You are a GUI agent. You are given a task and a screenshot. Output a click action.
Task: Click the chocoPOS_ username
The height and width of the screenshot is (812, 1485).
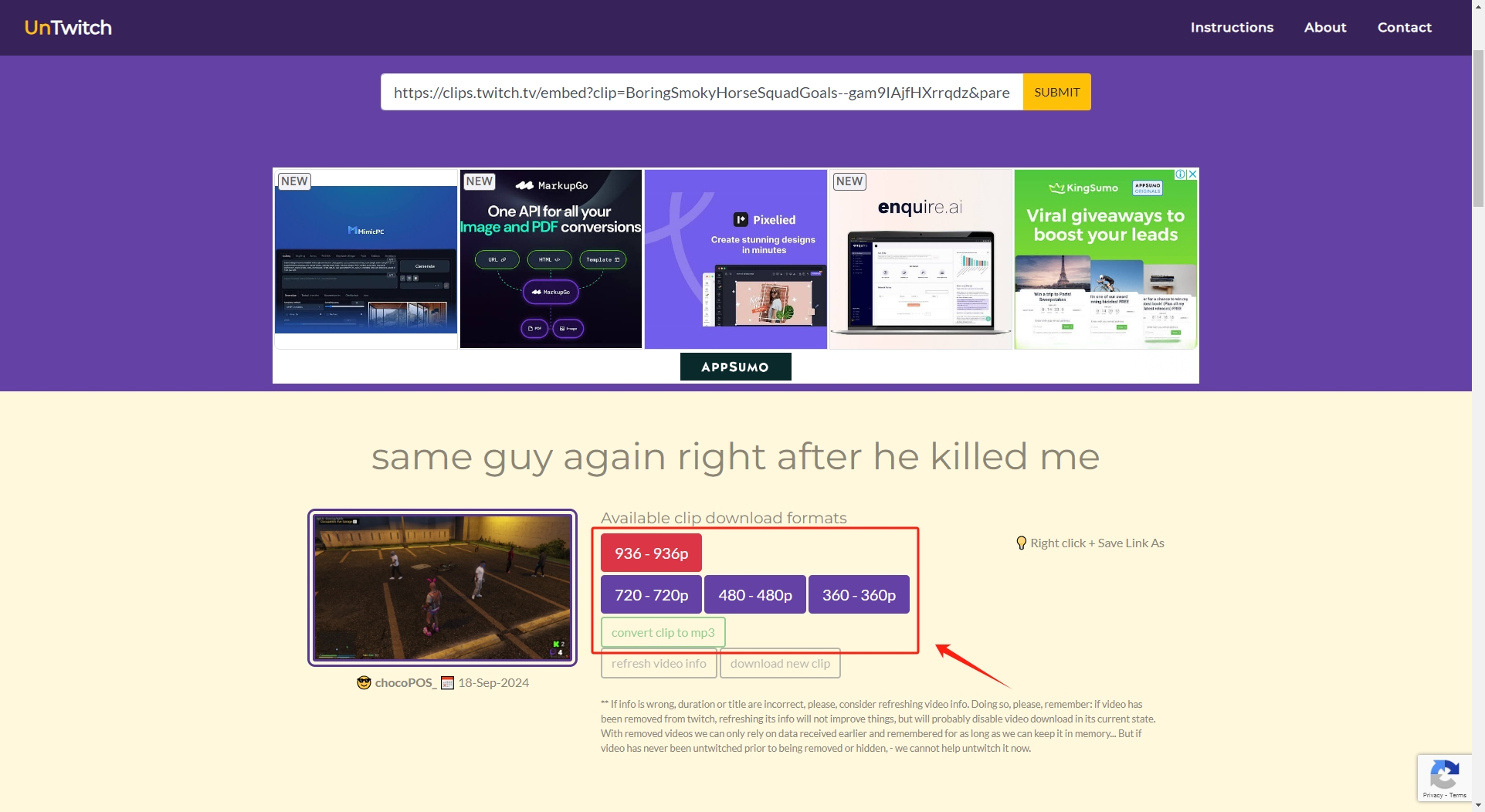click(x=405, y=682)
